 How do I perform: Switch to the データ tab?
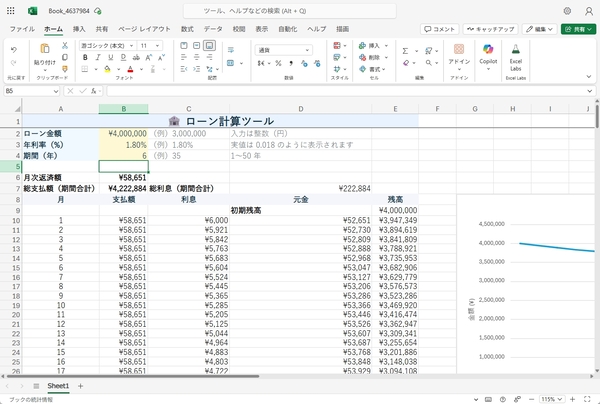pos(213,29)
